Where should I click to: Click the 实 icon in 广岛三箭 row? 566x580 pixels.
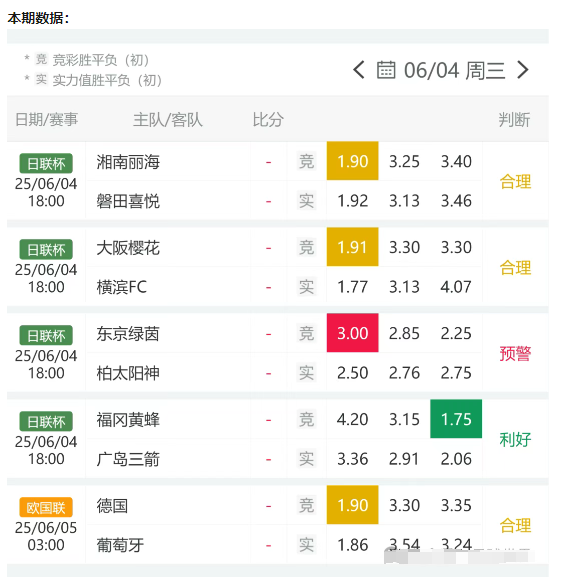306,459
